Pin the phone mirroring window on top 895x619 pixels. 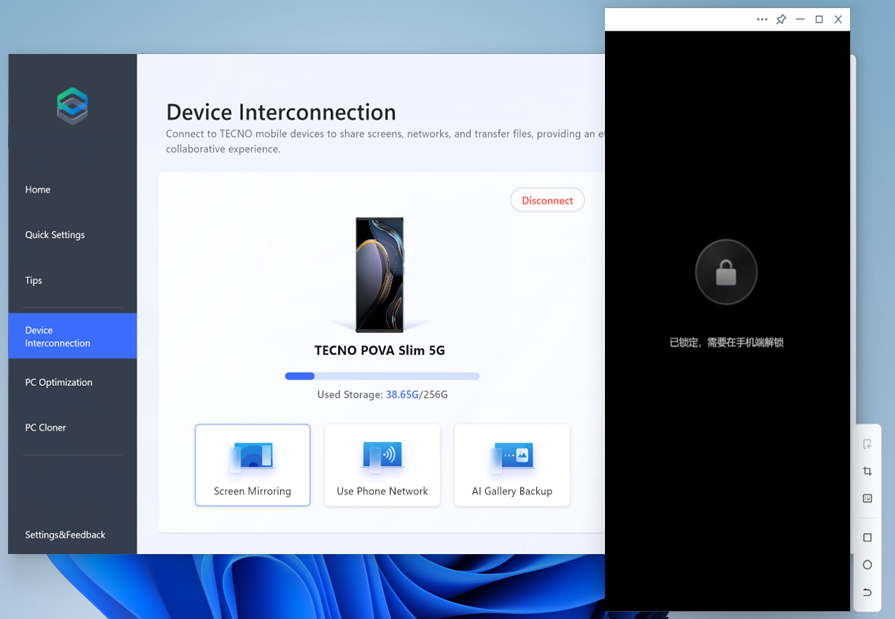(x=781, y=19)
